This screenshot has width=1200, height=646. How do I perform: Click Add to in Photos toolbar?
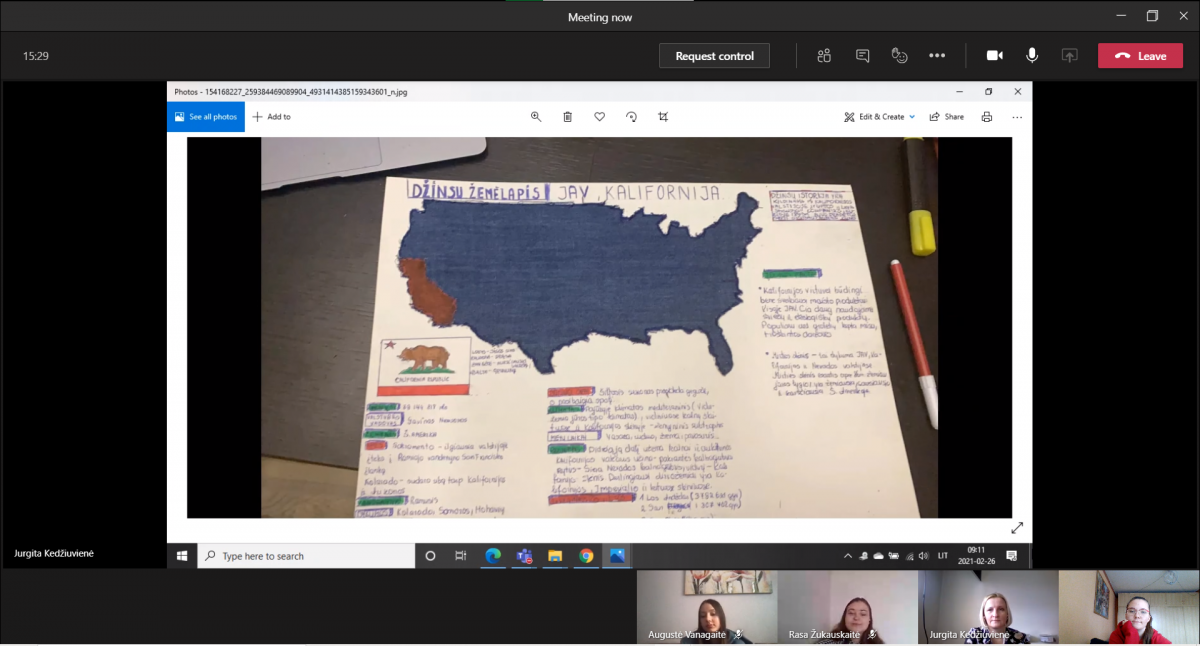(x=271, y=117)
